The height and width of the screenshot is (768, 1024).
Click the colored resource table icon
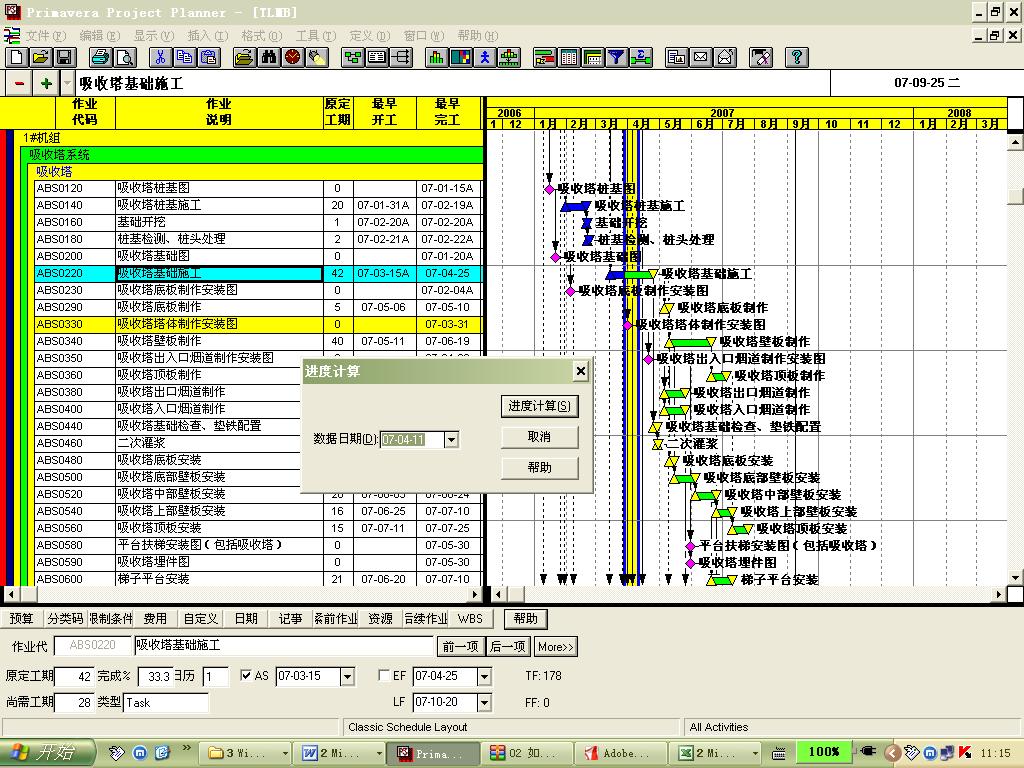click(460, 57)
